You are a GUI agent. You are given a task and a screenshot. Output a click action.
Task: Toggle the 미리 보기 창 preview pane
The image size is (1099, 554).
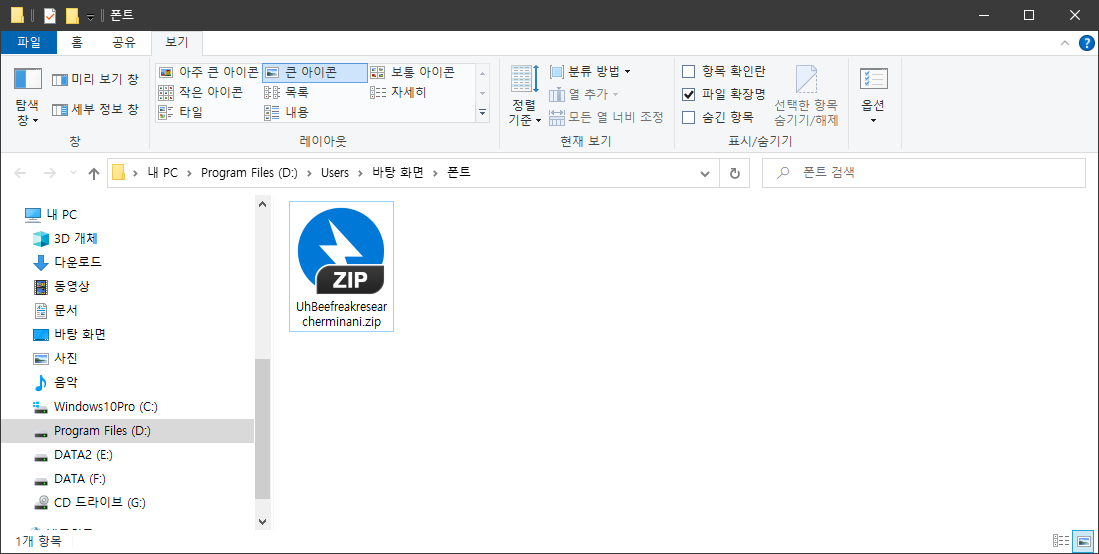[95, 79]
